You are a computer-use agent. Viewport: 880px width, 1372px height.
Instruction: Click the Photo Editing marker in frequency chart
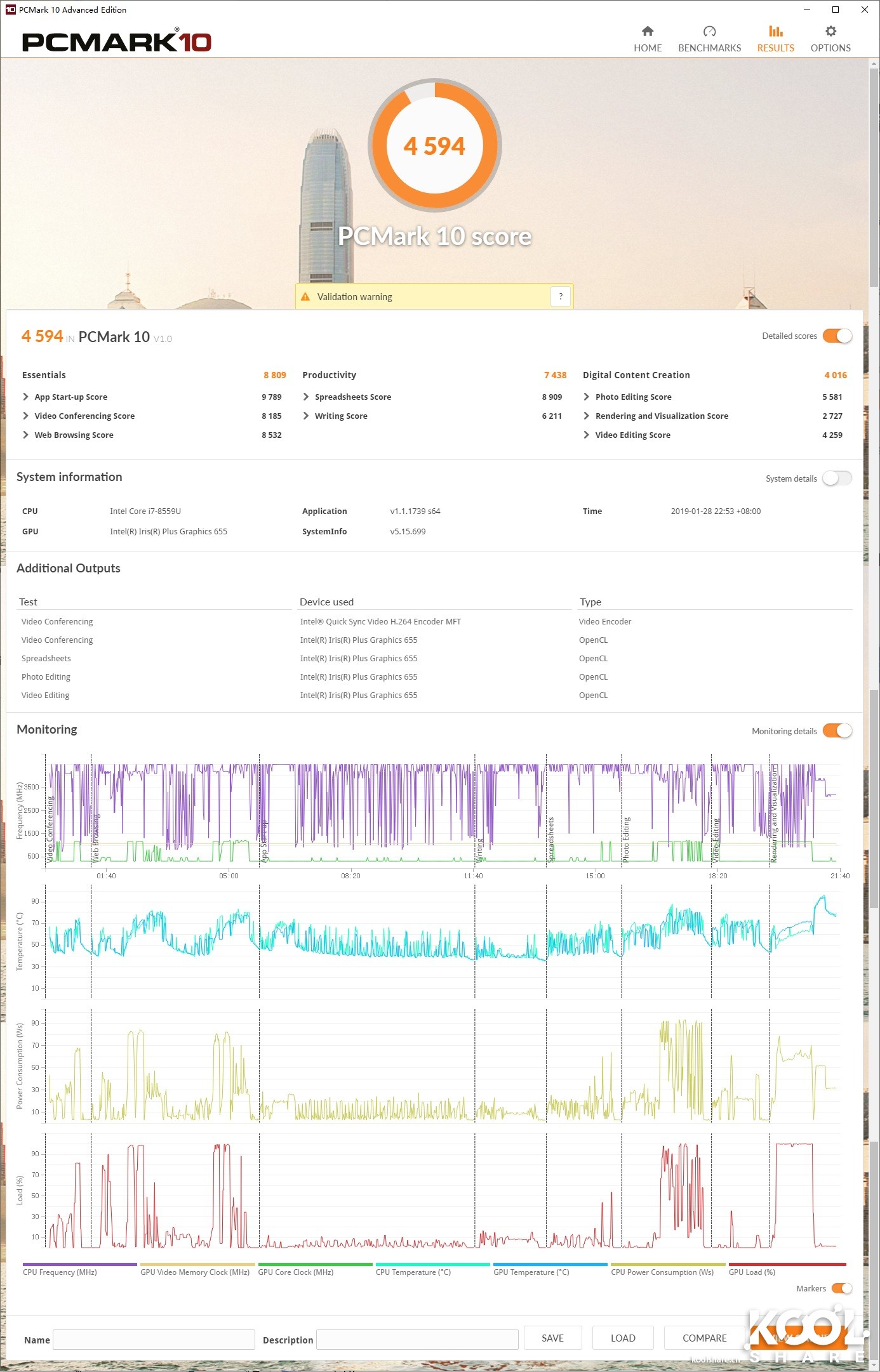[626, 839]
